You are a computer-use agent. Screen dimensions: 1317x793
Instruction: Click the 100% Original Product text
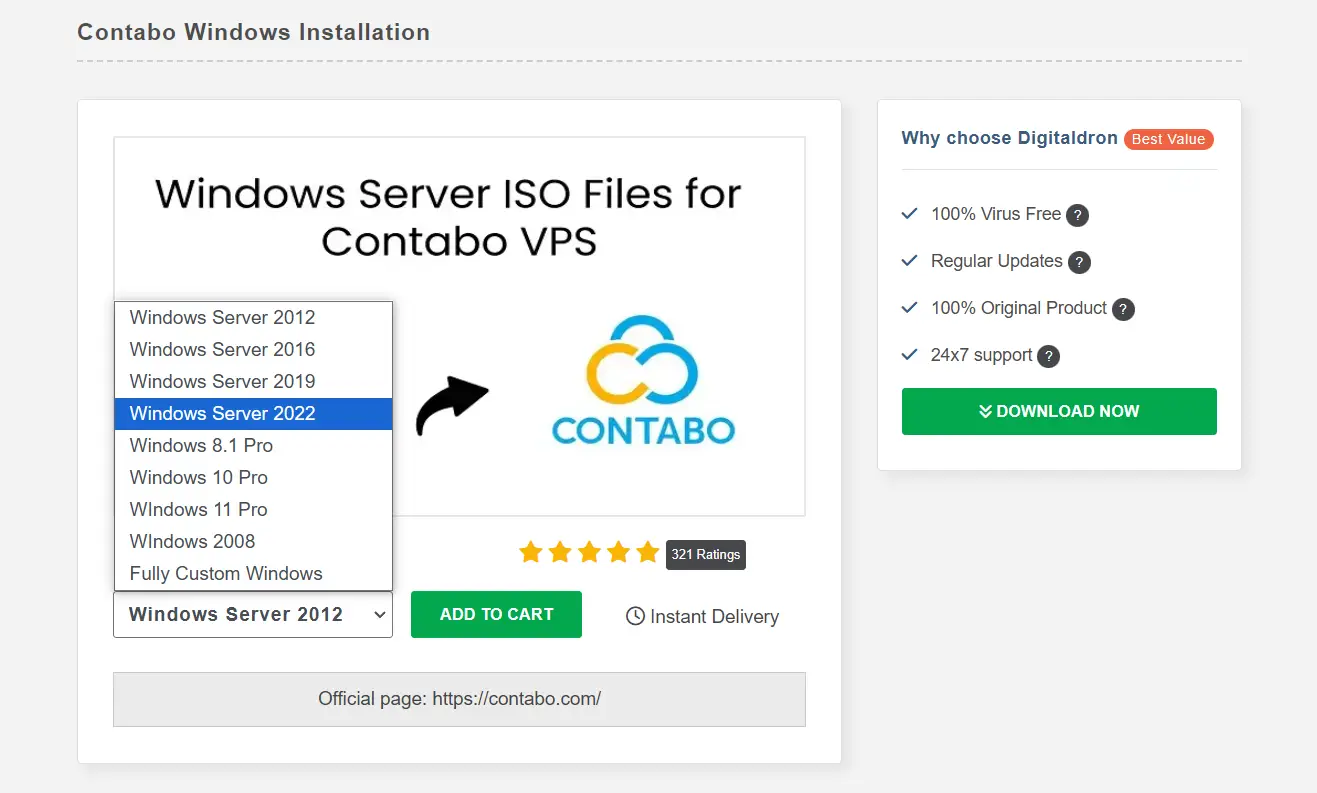tap(1019, 308)
